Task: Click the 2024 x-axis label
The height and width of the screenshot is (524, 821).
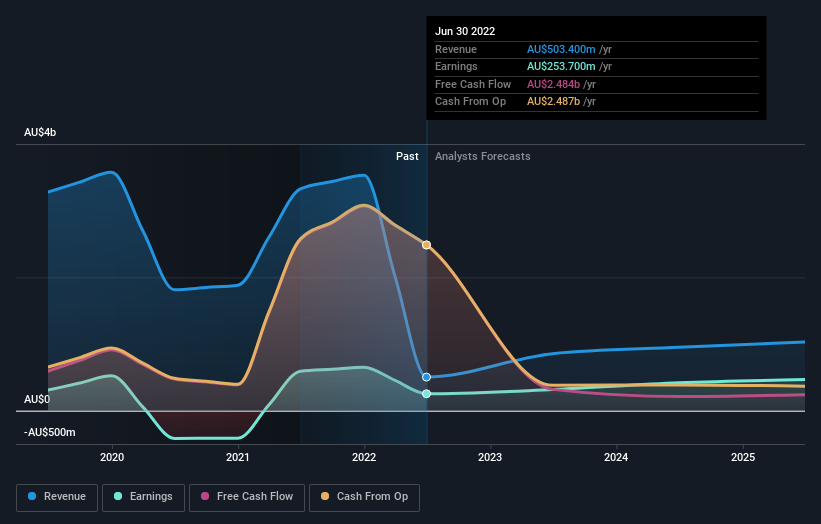Action: 616,458
